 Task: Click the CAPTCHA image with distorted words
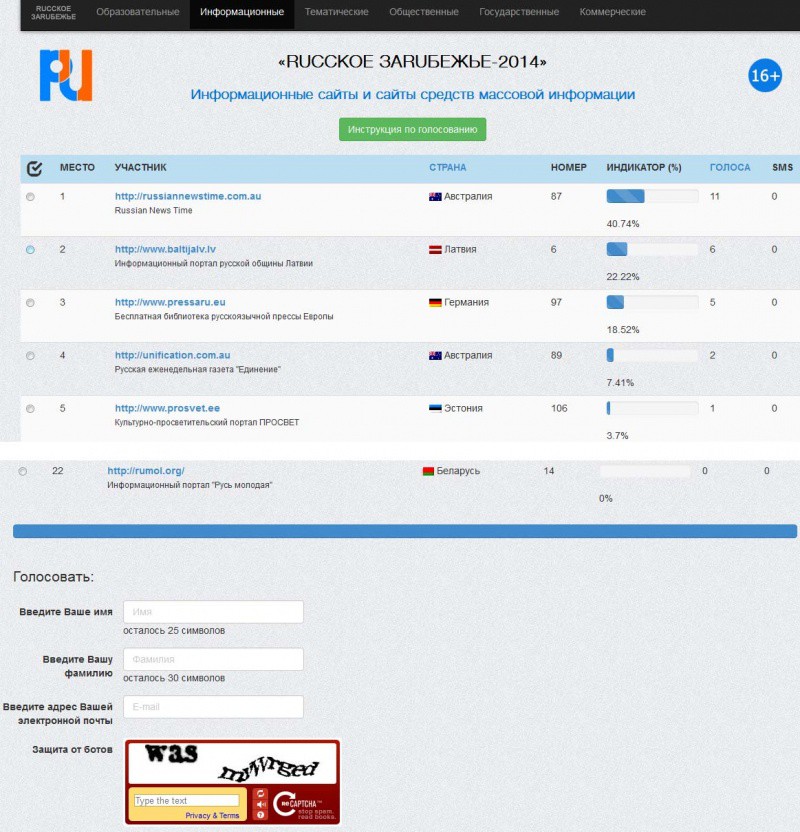[x=232, y=763]
